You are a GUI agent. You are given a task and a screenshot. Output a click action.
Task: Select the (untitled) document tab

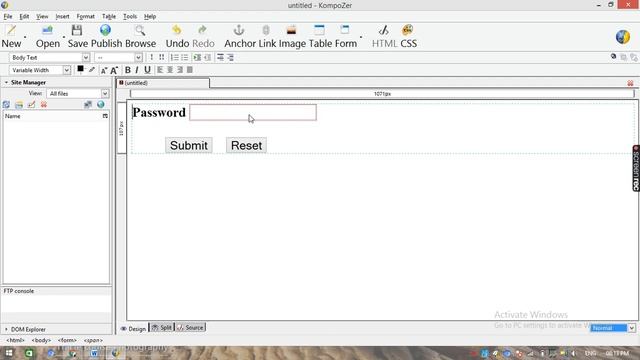coord(163,83)
